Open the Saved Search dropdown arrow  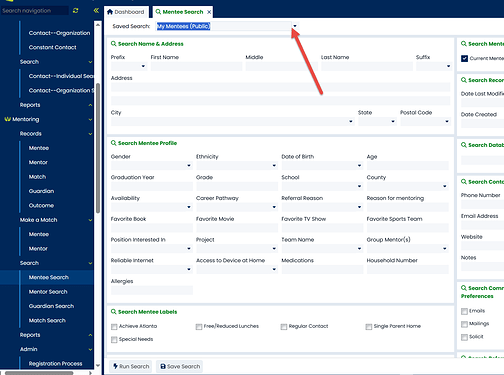pos(295,26)
